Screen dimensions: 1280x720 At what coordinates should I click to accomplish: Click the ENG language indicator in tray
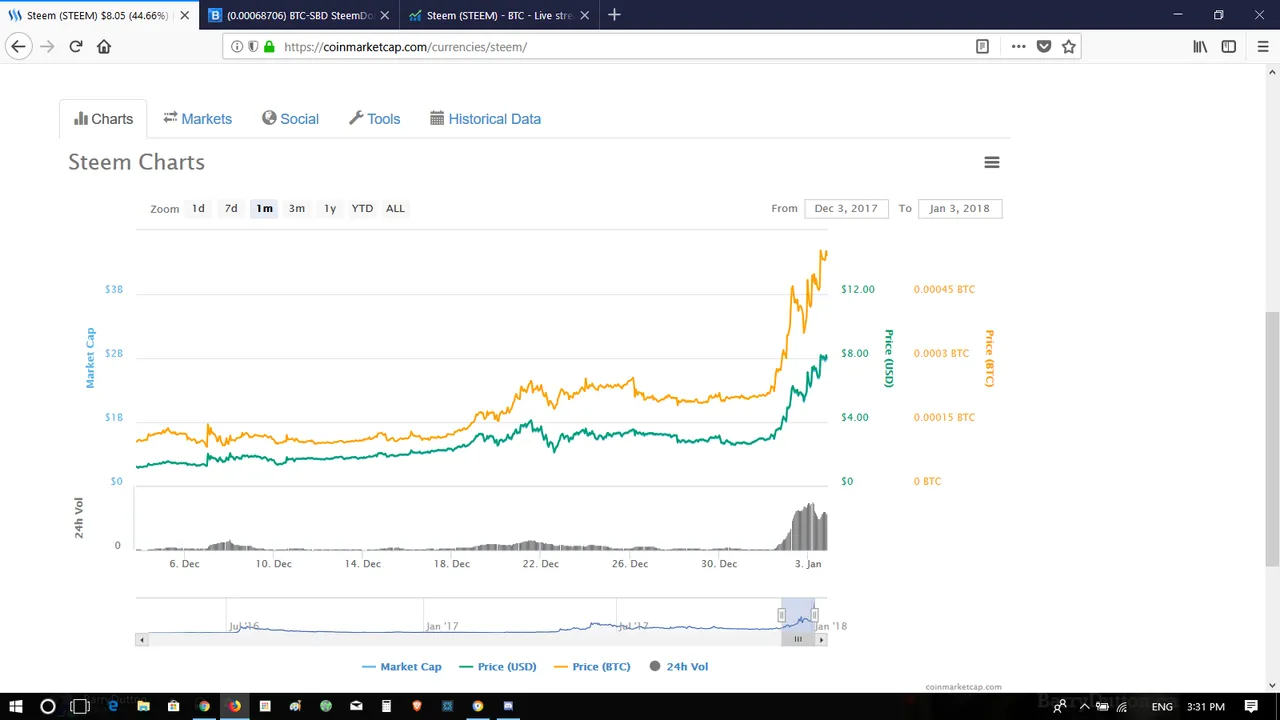pyautogui.click(x=1161, y=706)
